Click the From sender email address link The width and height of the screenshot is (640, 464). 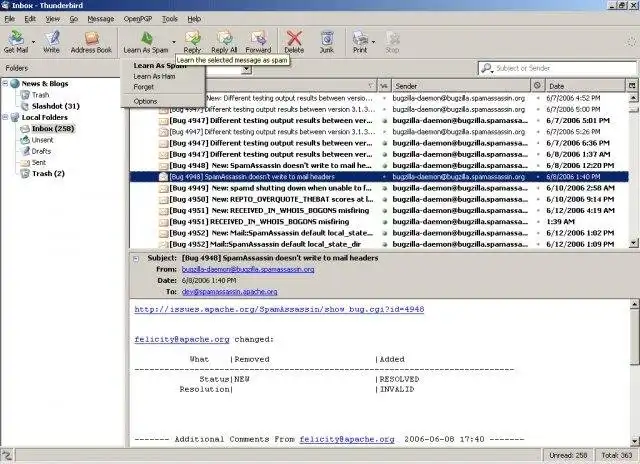[x=248, y=269]
